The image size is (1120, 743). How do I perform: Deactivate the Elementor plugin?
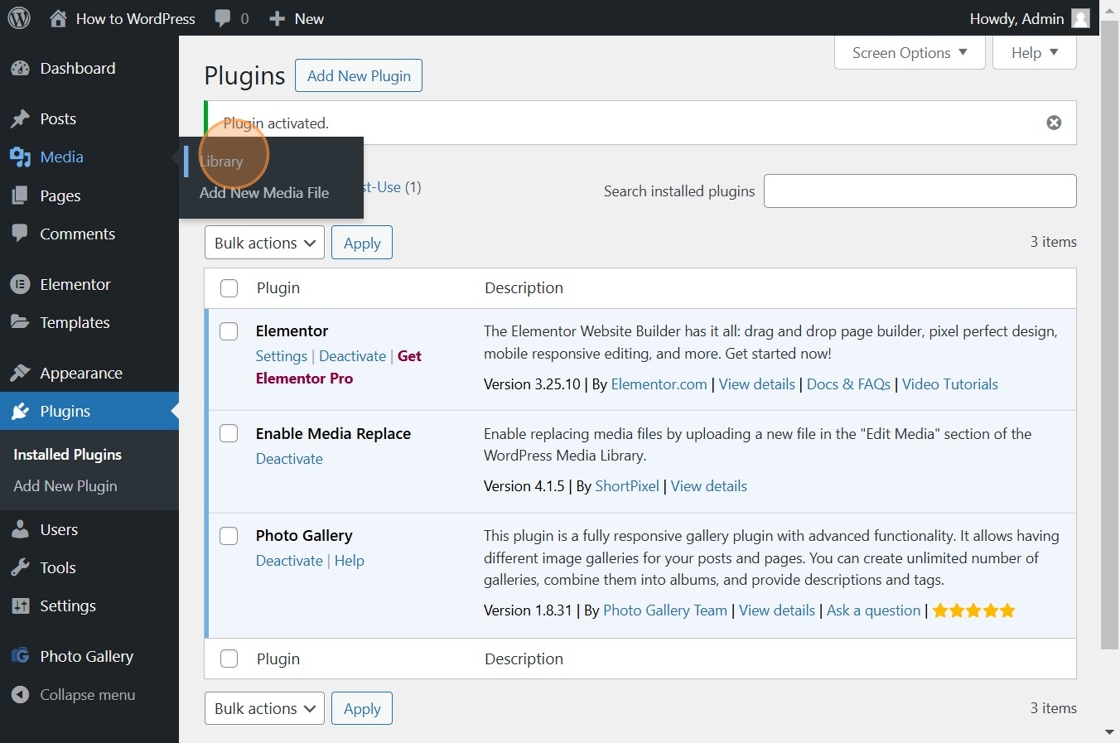(352, 356)
